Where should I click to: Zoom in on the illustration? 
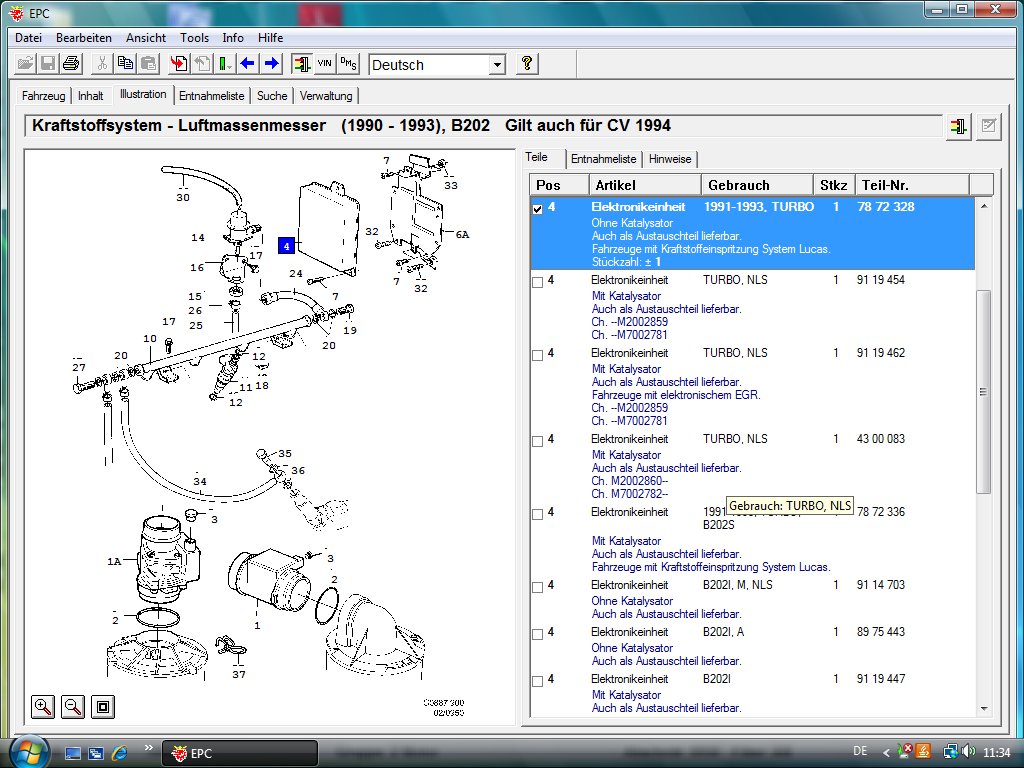pyautogui.click(x=43, y=706)
